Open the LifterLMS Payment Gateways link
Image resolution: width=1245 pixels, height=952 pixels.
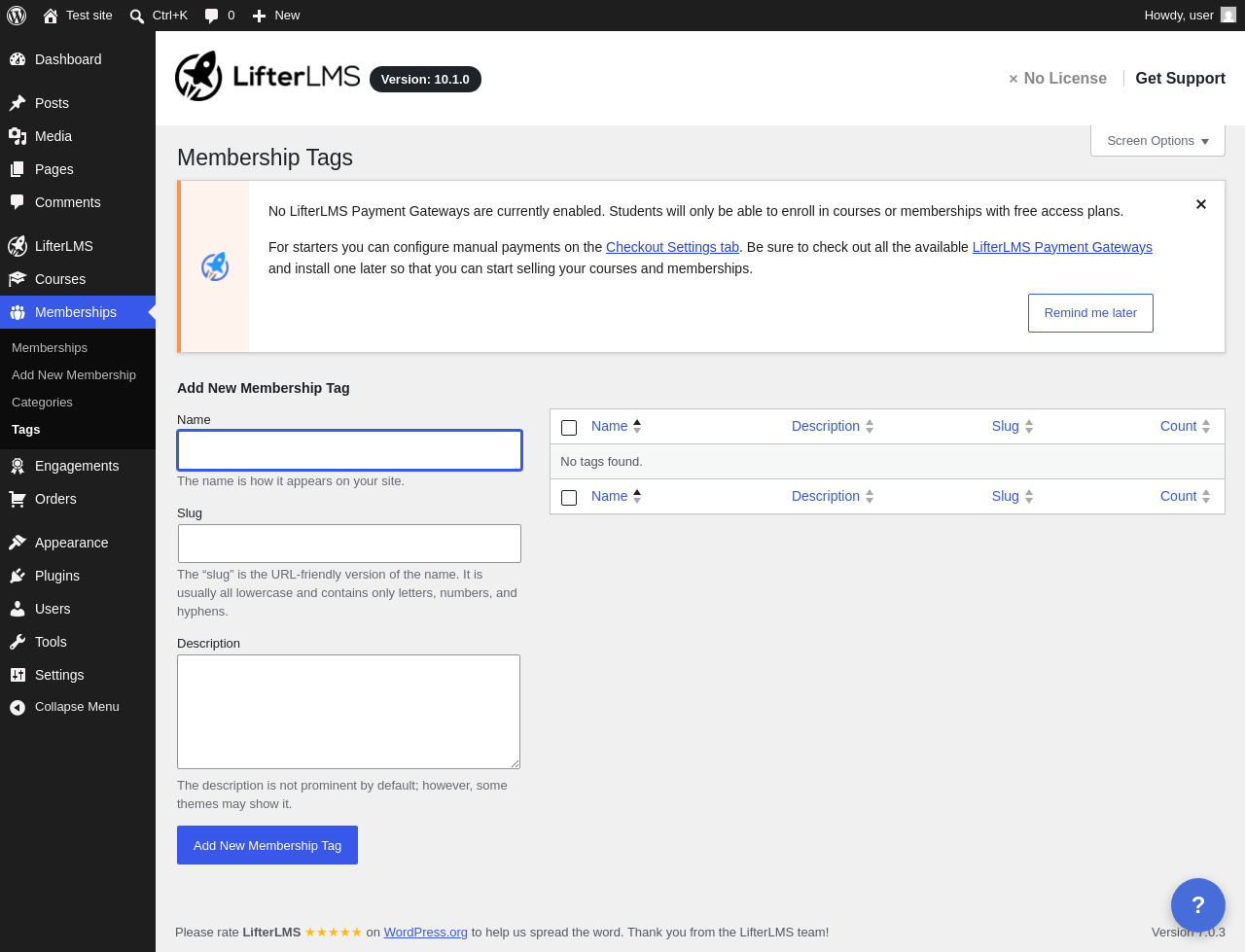tap(1062, 247)
